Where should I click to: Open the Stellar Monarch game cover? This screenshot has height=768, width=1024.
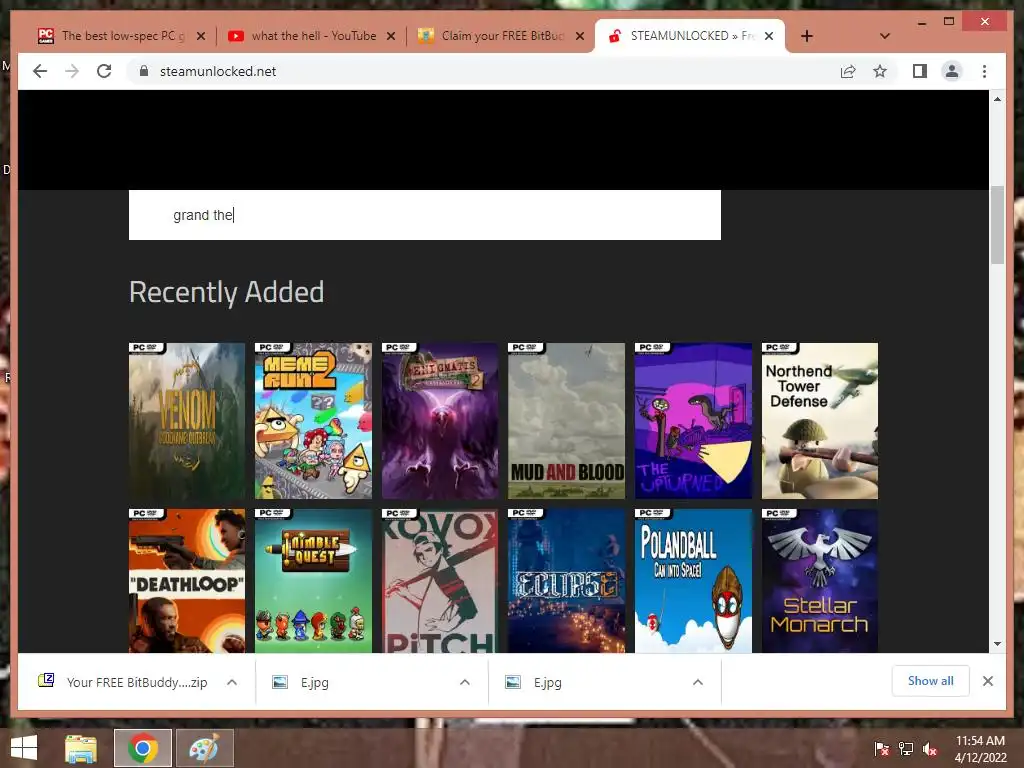point(820,581)
